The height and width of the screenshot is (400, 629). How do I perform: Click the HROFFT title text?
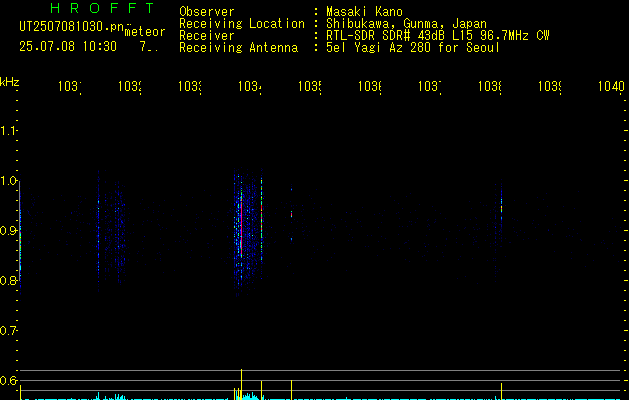(103, 8)
